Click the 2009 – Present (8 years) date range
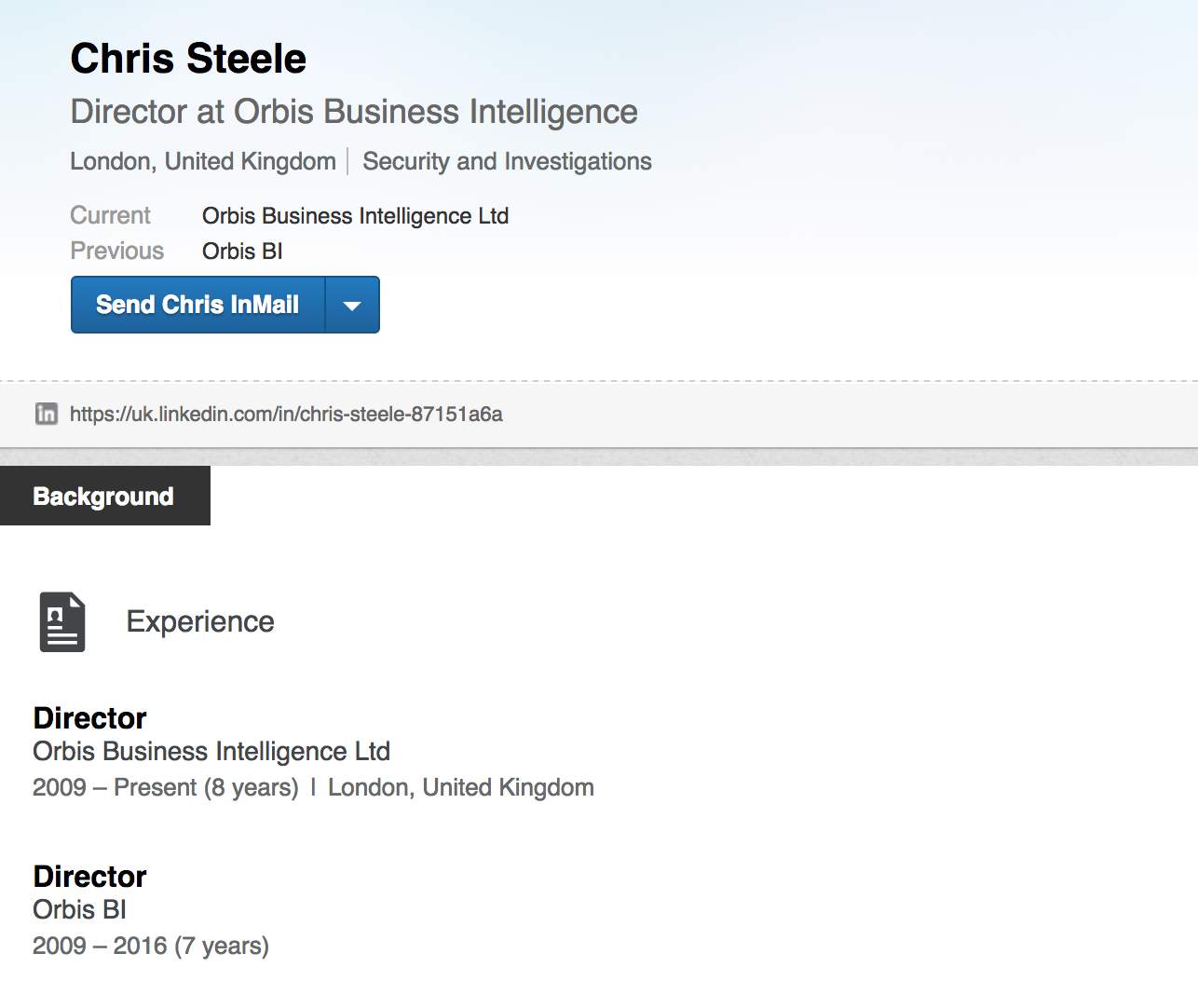The width and height of the screenshot is (1198, 1008). click(x=165, y=788)
